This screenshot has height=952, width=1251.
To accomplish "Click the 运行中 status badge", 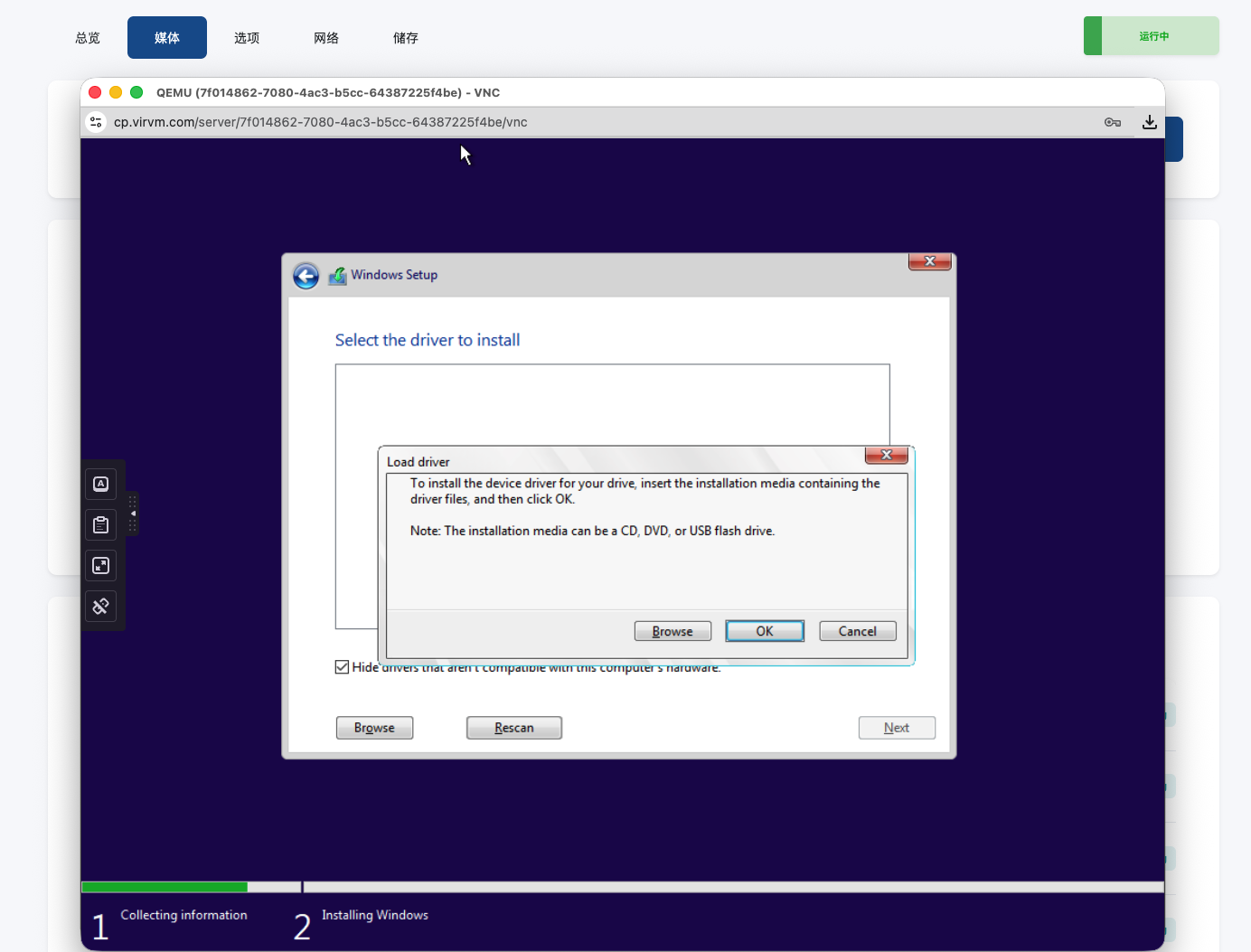I will (1152, 36).
